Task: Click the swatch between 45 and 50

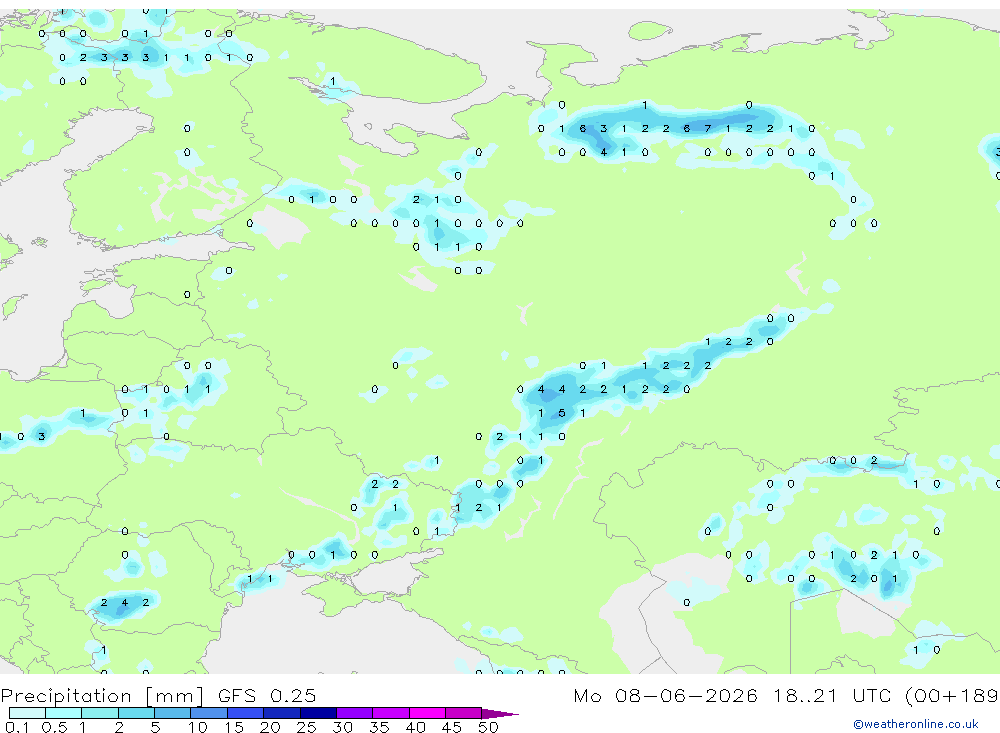Action: 463,713
